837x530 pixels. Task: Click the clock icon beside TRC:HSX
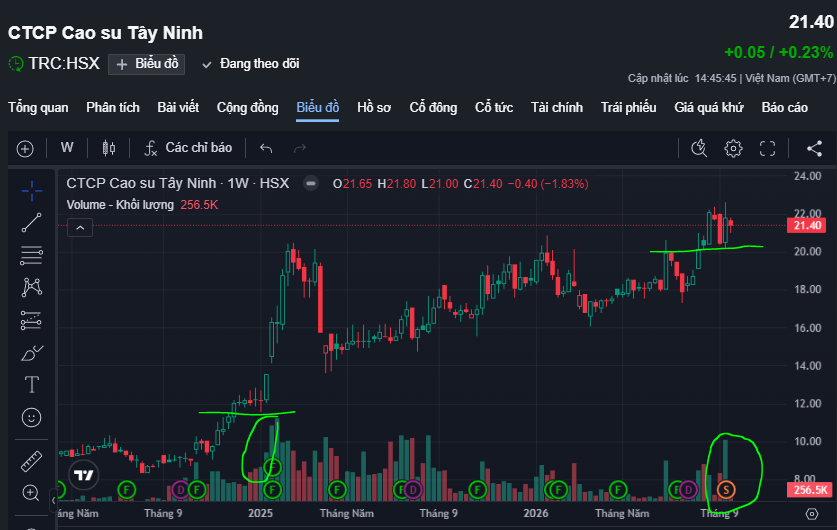[x=16, y=64]
